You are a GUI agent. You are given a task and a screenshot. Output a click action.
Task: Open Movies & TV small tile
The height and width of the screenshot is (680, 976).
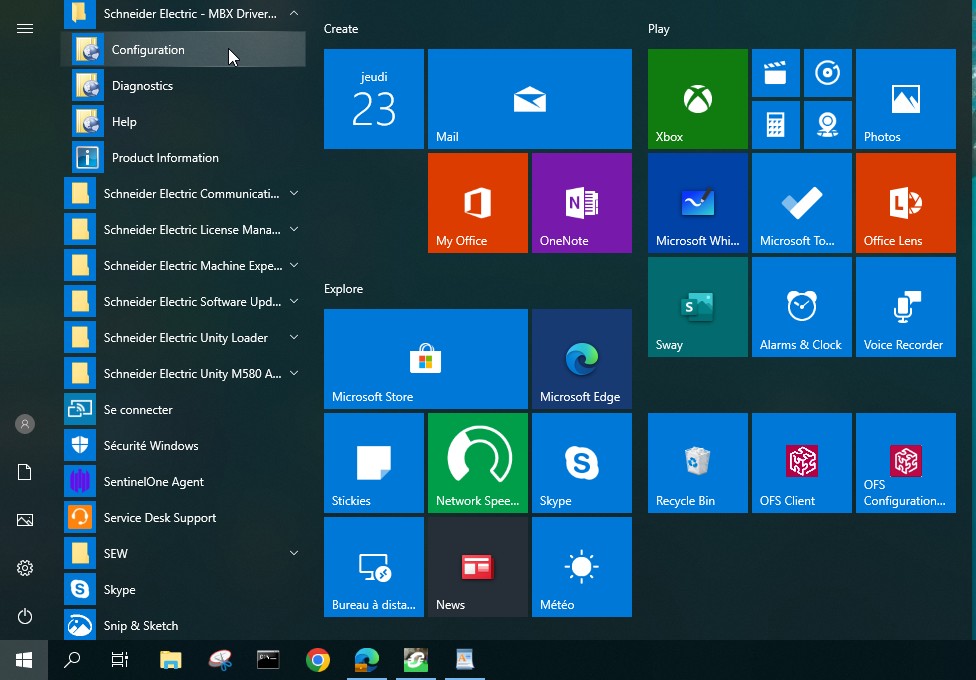[x=776, y=73]
